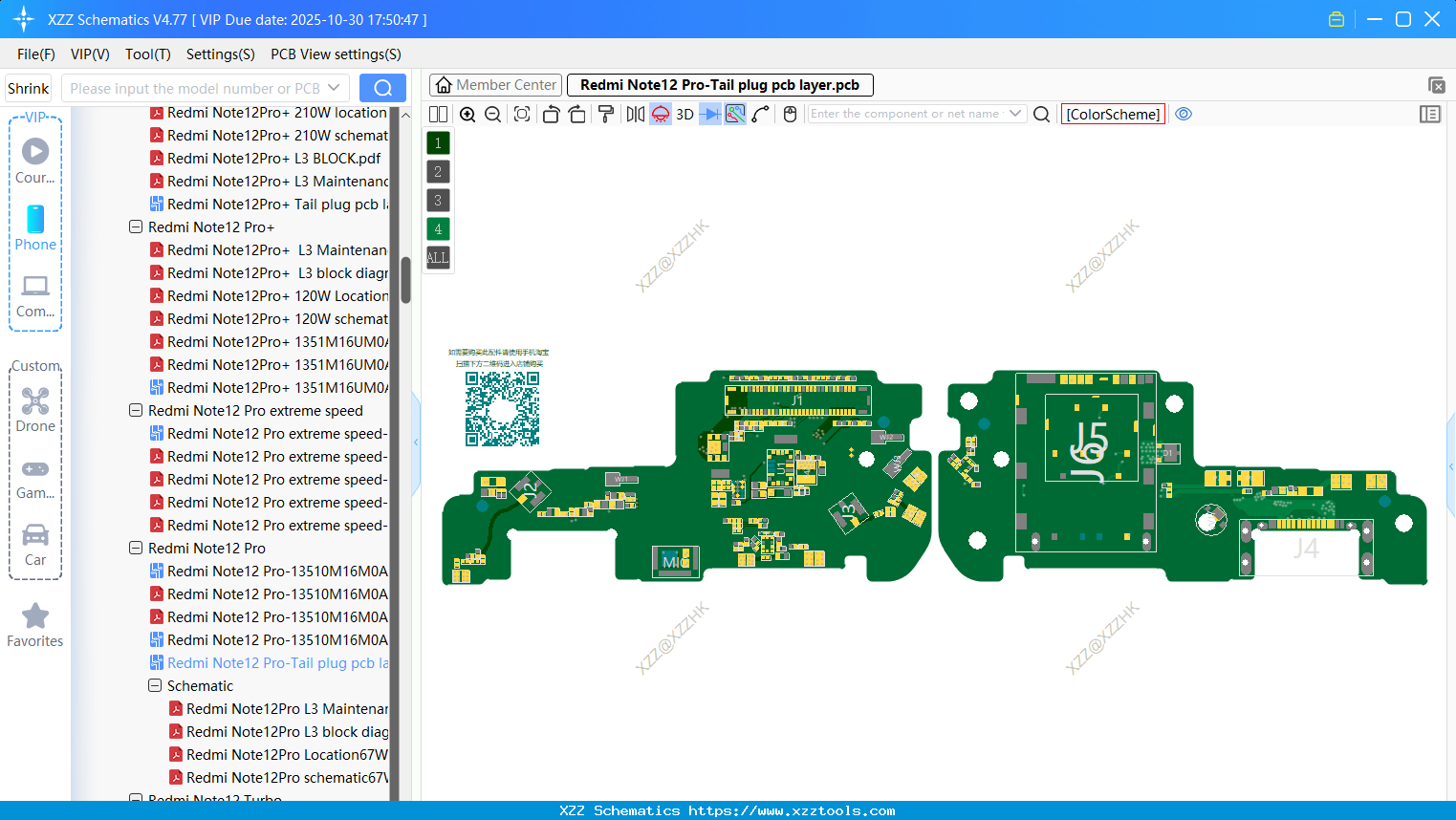This screenshot has width=1456, height=820.
Task: Collapse the Schematic tree branch
Action: click(x=154, y=685)
